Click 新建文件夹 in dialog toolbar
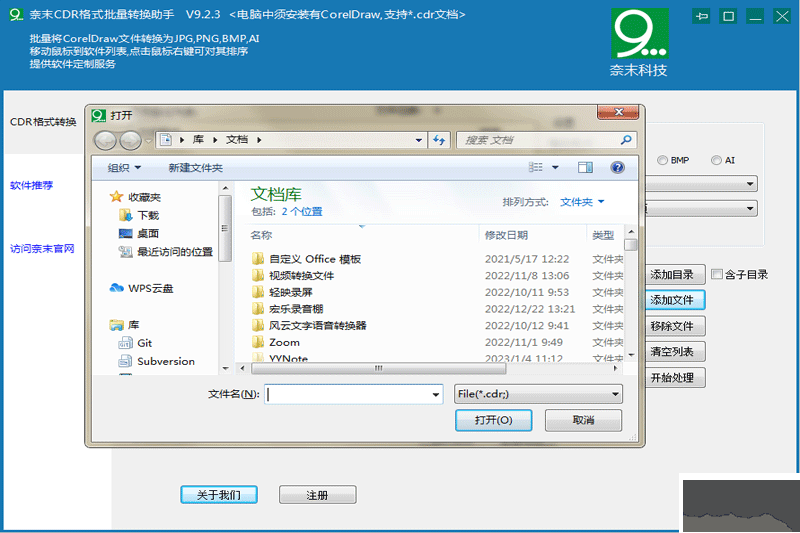 click(x=195, y=168)
